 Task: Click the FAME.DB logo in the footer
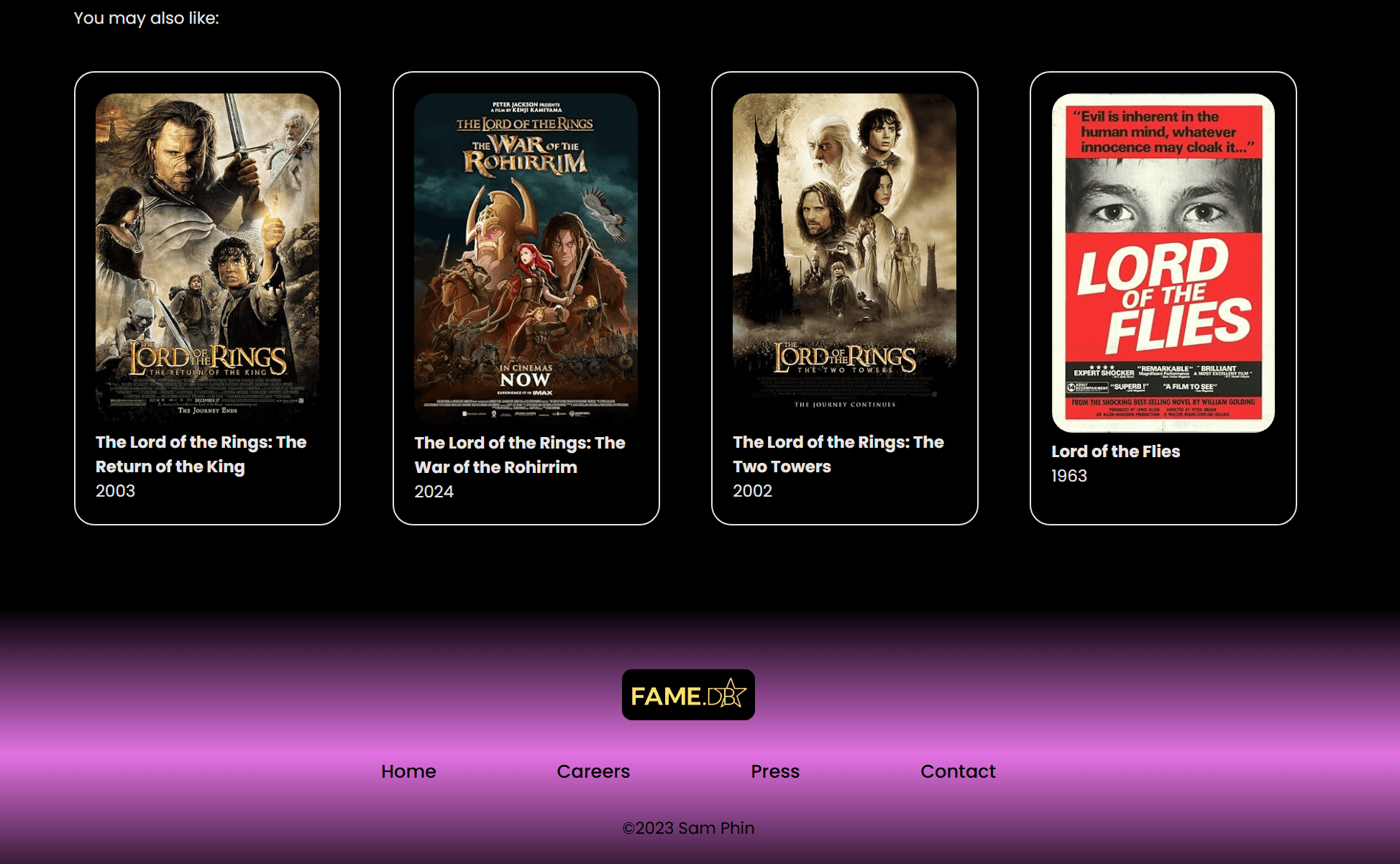[688, 694]
